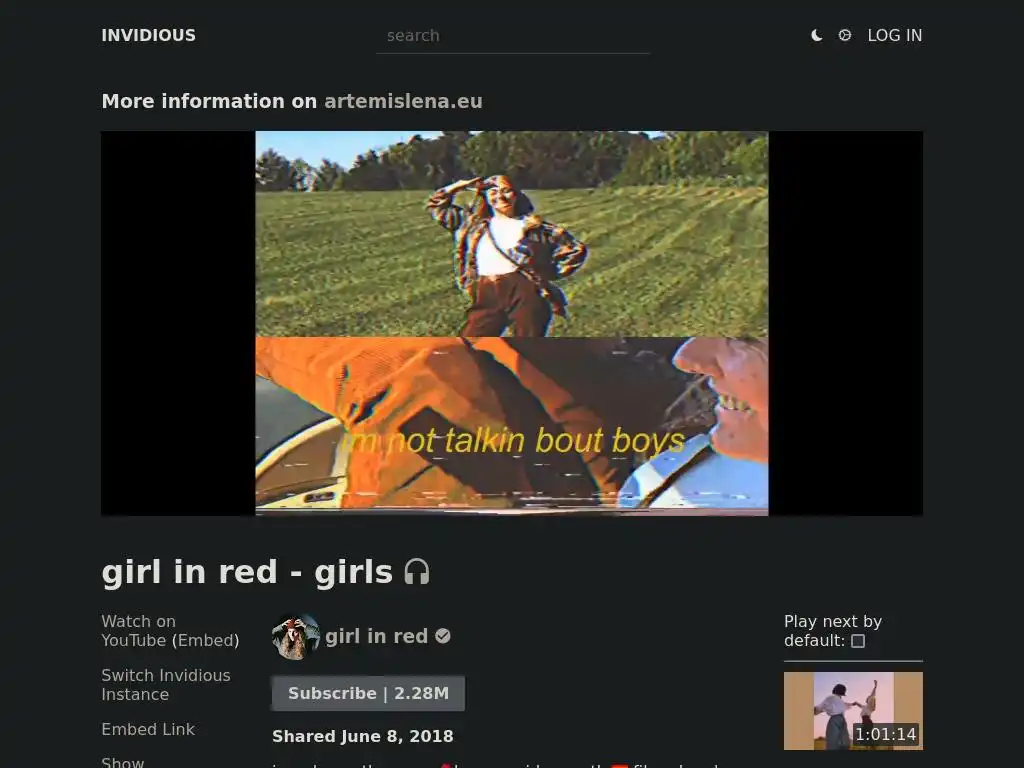The image size is (1024, 768).
Task: Click Switch Invidious Instance
Action: point(166,684)
